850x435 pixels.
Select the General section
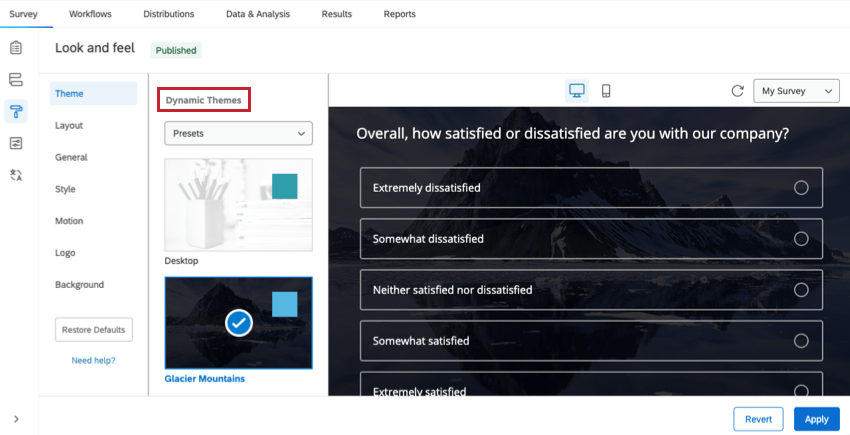[x=71, y=157]
